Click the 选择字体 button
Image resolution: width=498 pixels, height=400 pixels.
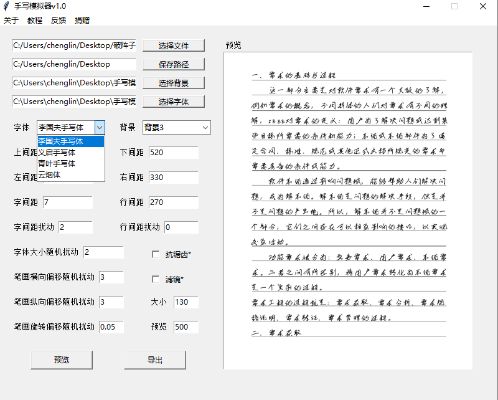click(x=174, y=101)
